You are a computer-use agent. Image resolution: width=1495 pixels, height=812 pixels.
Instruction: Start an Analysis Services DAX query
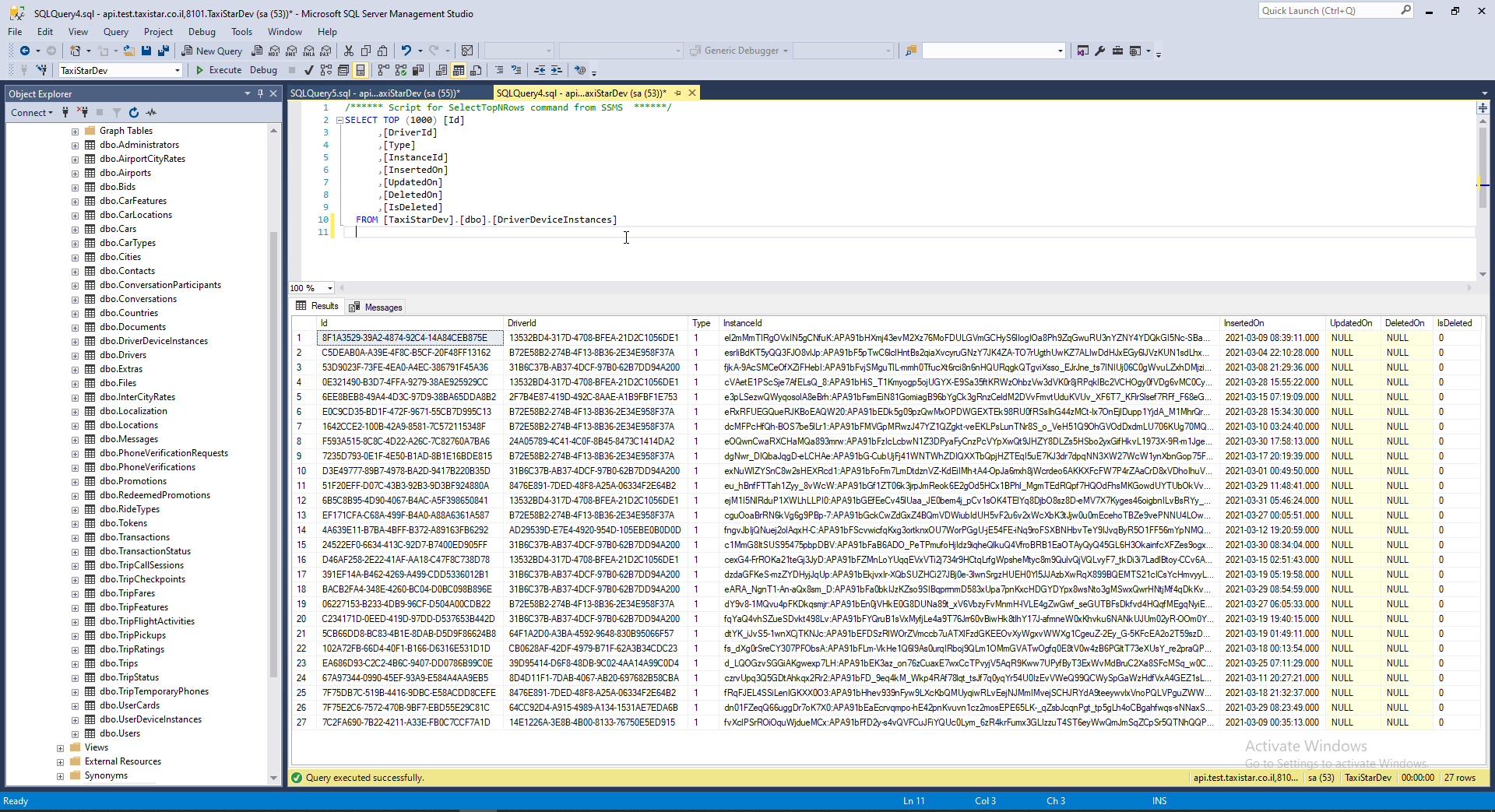tap(325, 51)
